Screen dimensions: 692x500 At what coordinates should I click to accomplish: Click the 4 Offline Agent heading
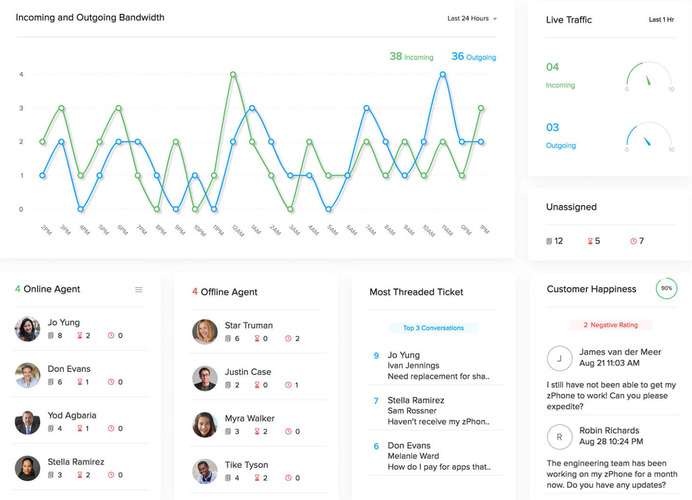pyautogui.click(x=225, y=292)
